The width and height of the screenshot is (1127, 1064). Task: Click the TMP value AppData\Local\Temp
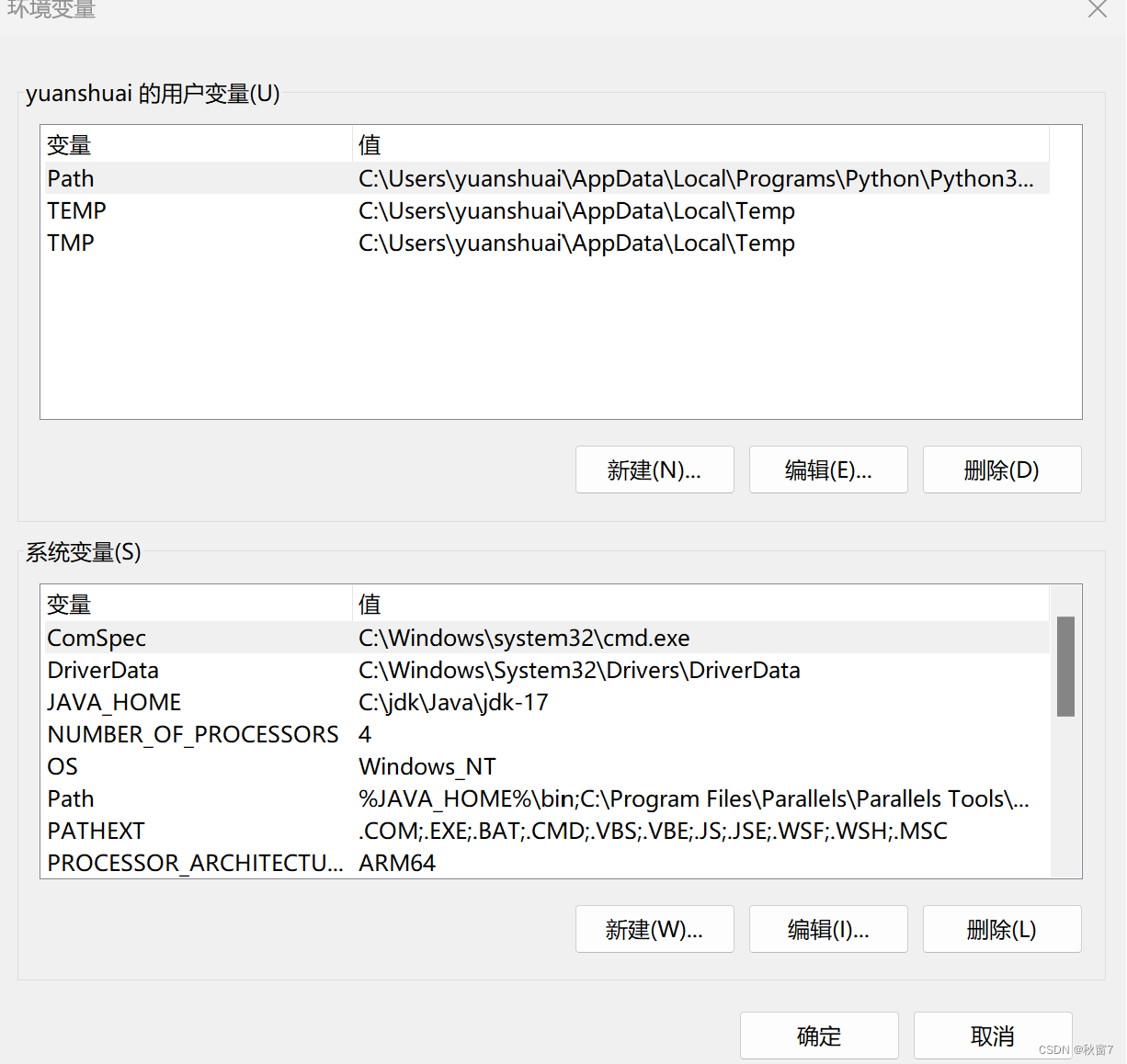click(576, 243)
